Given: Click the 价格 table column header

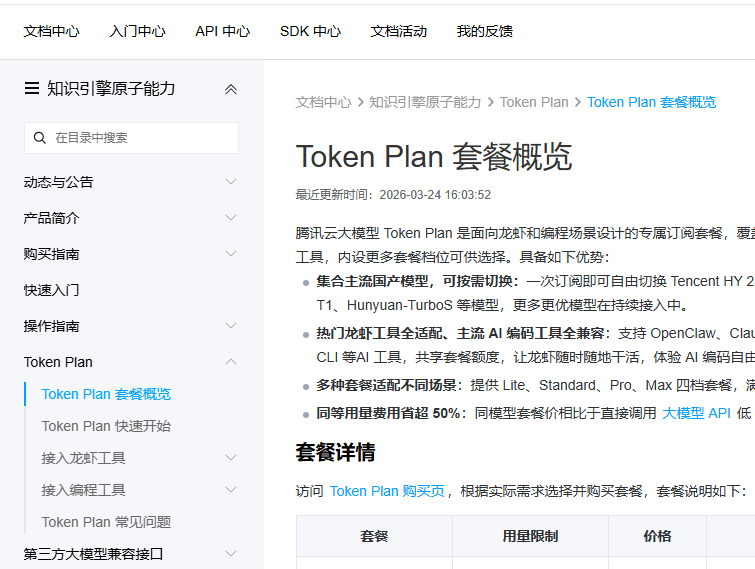Looking at the screenshot, I should (x=657, y=536).
